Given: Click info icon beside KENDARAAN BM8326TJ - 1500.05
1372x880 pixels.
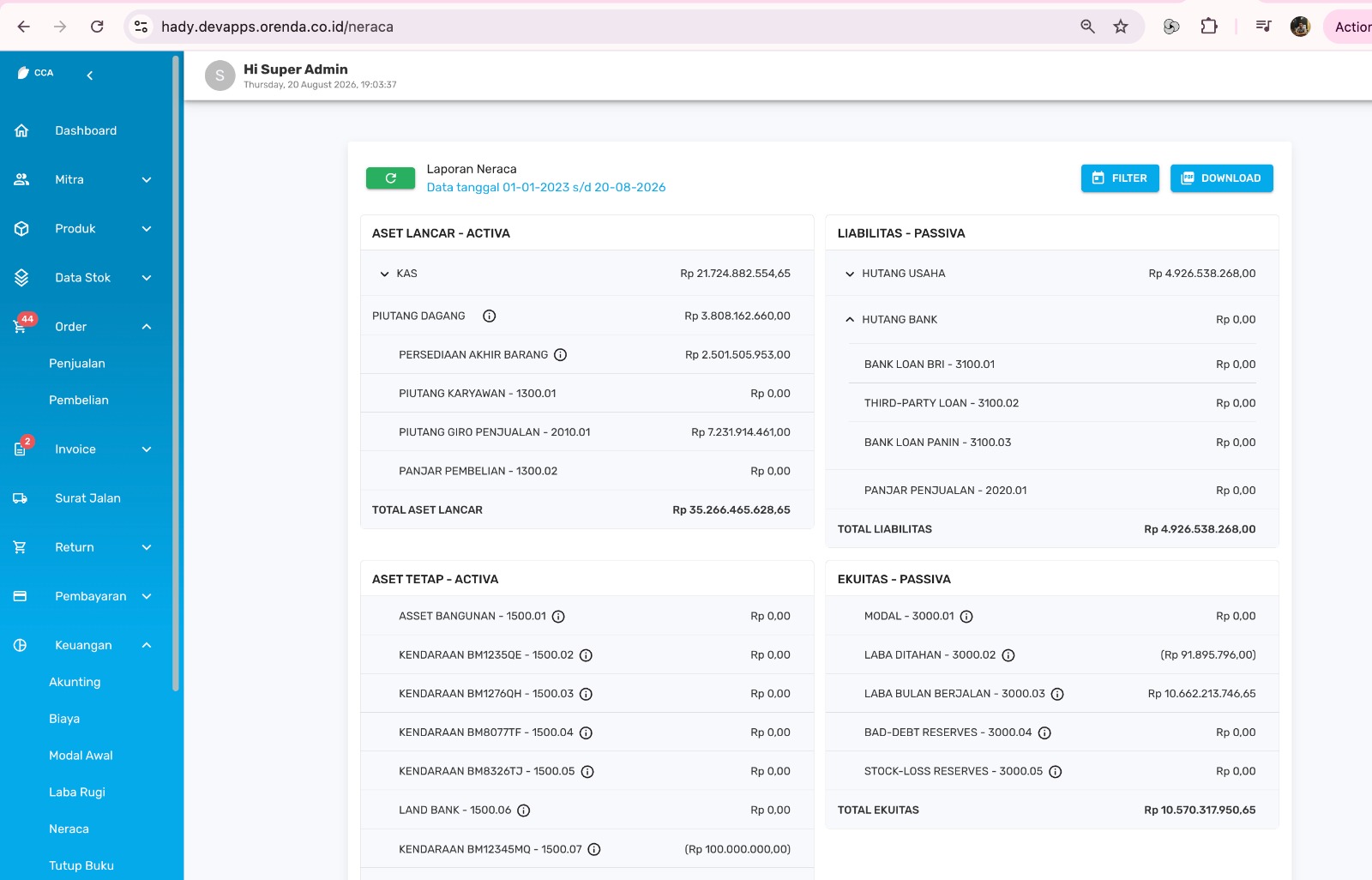Looking at the screenshot, I should point(587,771).
